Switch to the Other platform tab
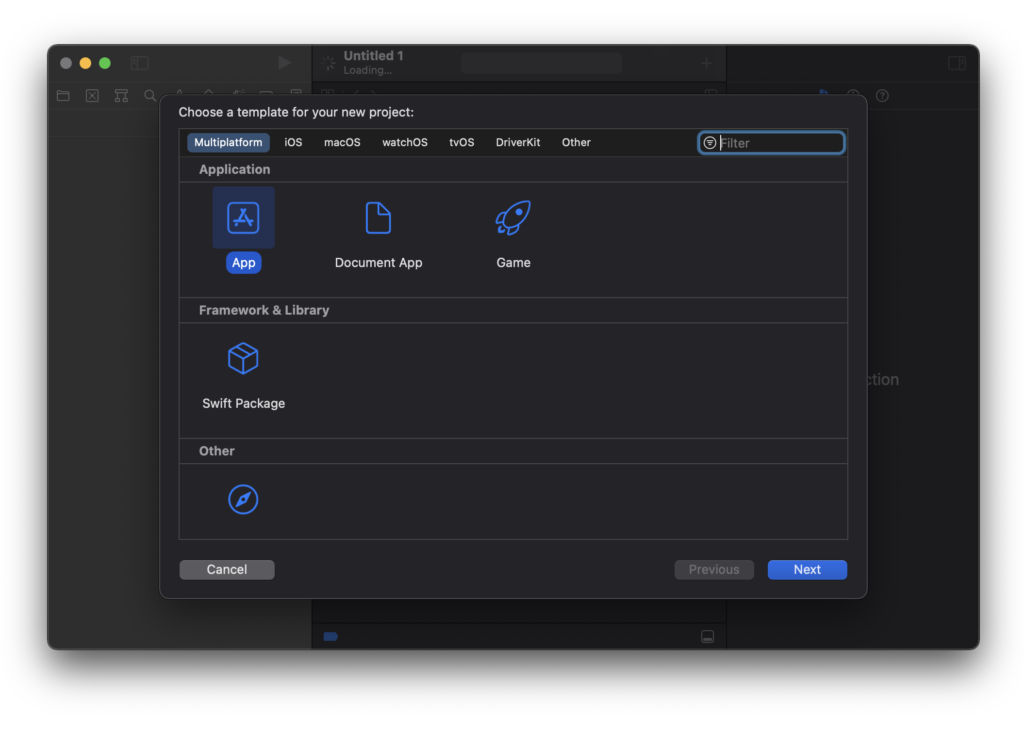This screenshot has height=737, width=1024. click(576, 142)
